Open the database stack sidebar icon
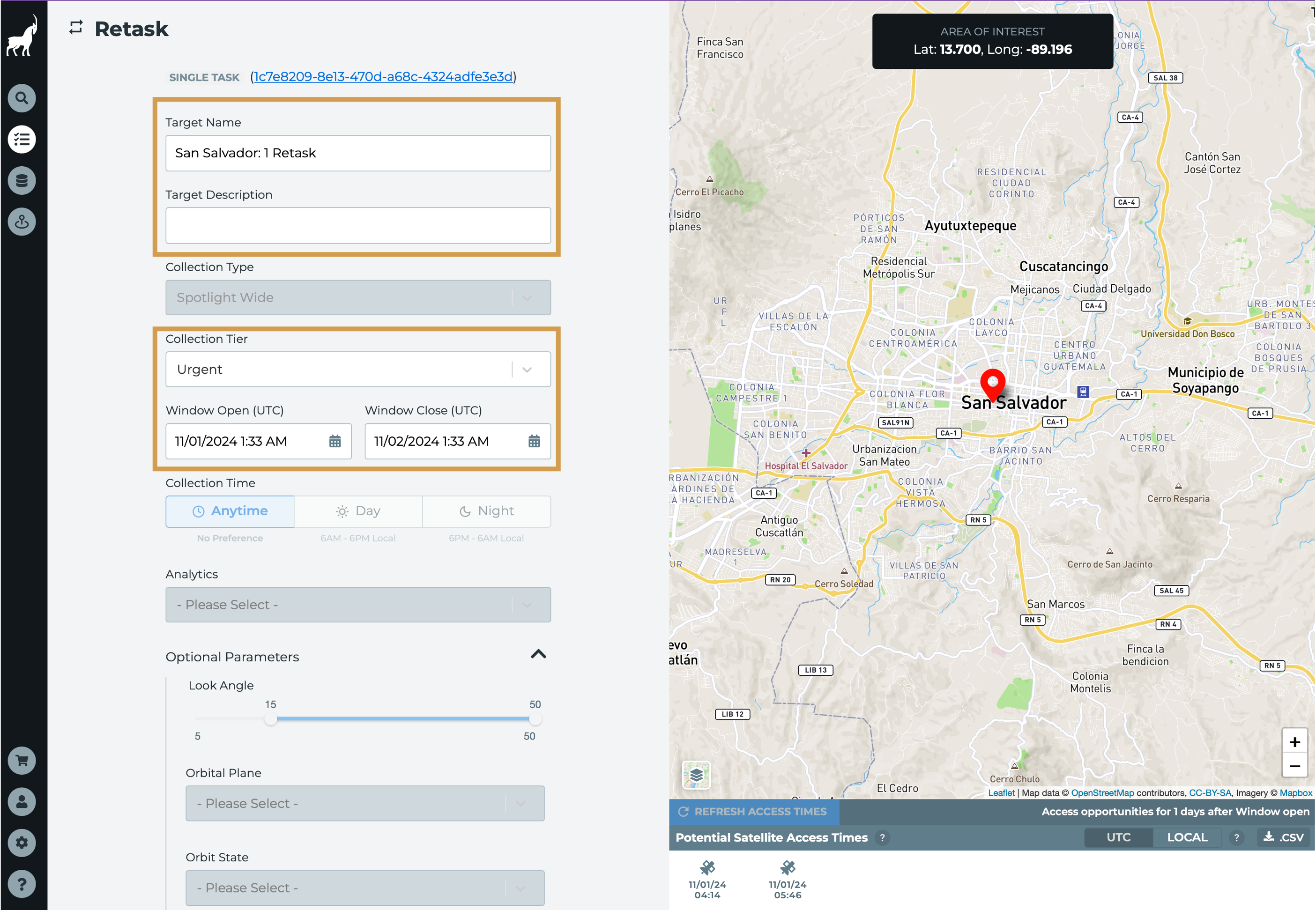Screen dimensions: 1316x910 pyautogui.click(x=22, y=181)
